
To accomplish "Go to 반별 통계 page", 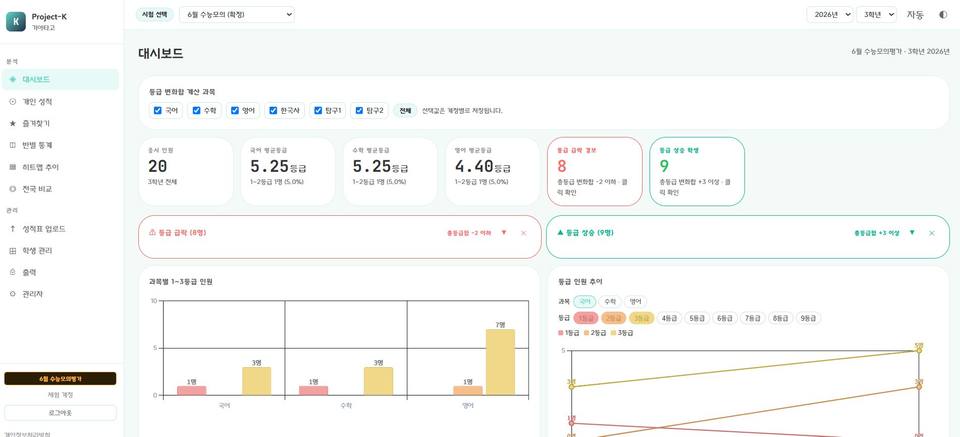I will coord(60,145).
